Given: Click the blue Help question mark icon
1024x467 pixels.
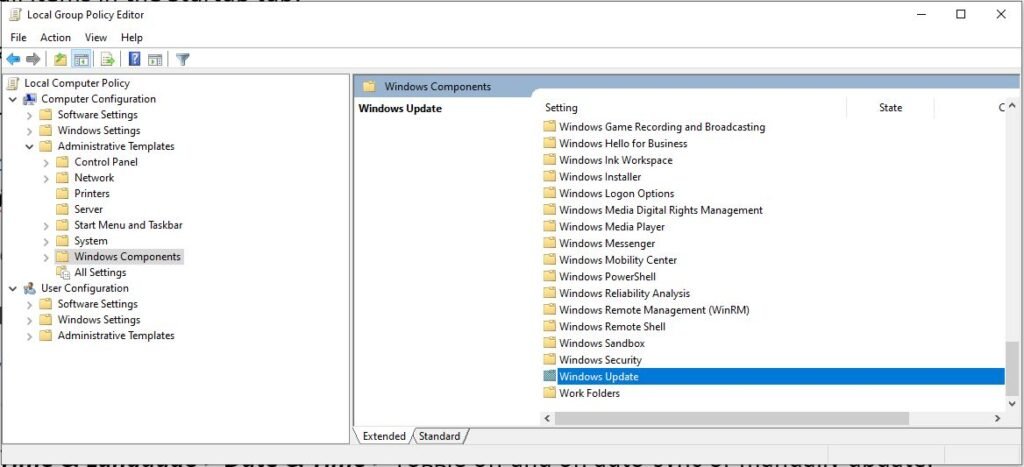Looking at the screenshot, I should 134,59.
